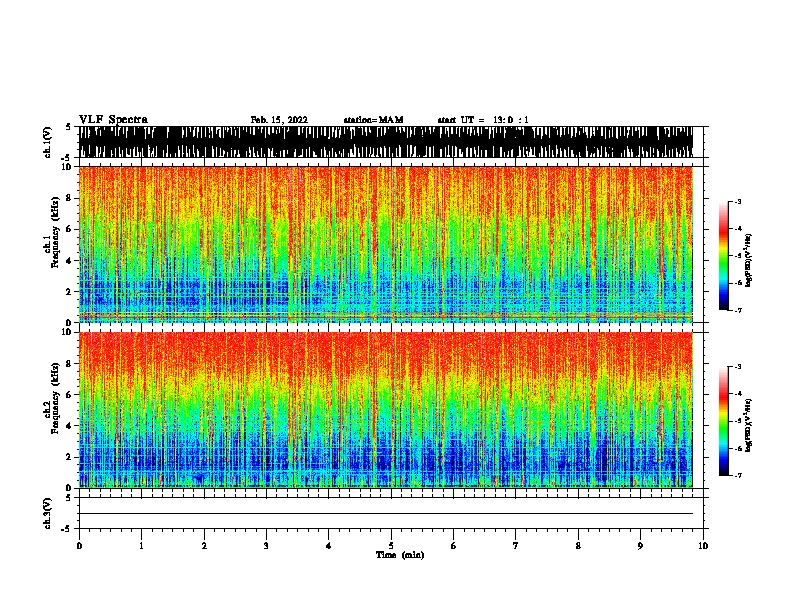792x612 pixels.
Task: Click the "6" tick on the time axis
Action: [x=454, y=546]
